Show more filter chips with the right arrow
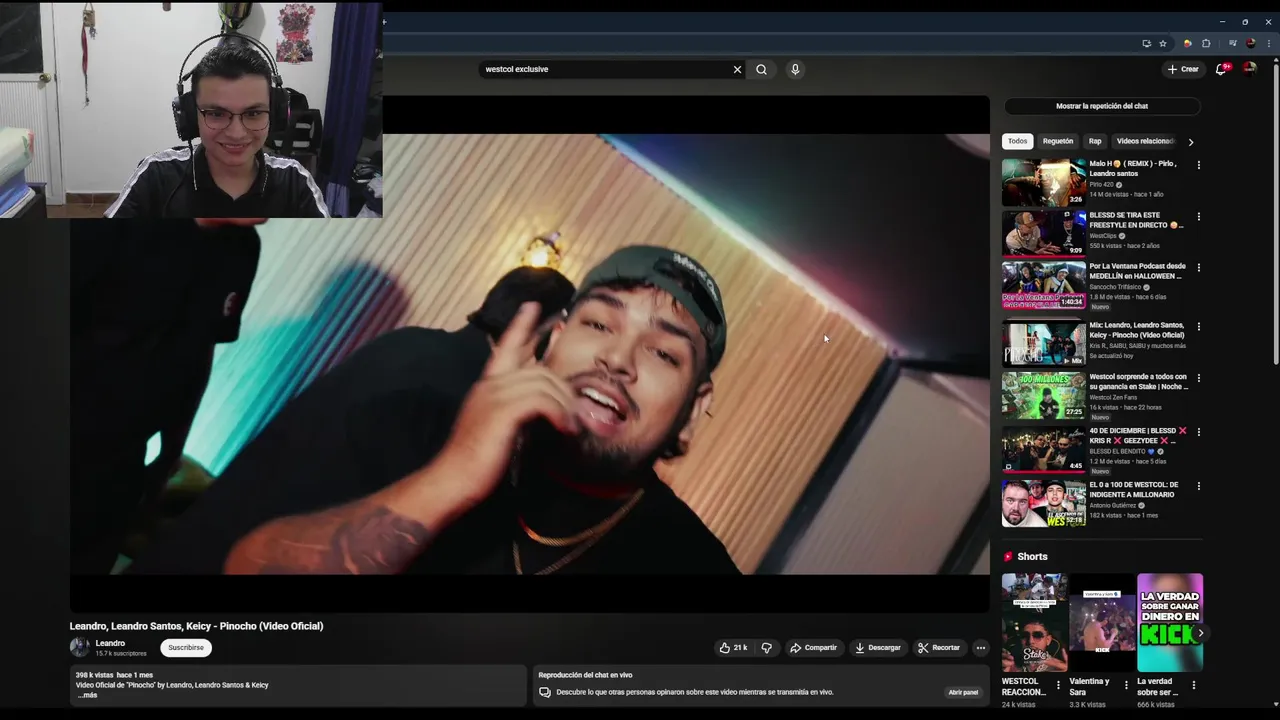The height and width of the screenshot is (720, 1280). tap(1190, 142)
